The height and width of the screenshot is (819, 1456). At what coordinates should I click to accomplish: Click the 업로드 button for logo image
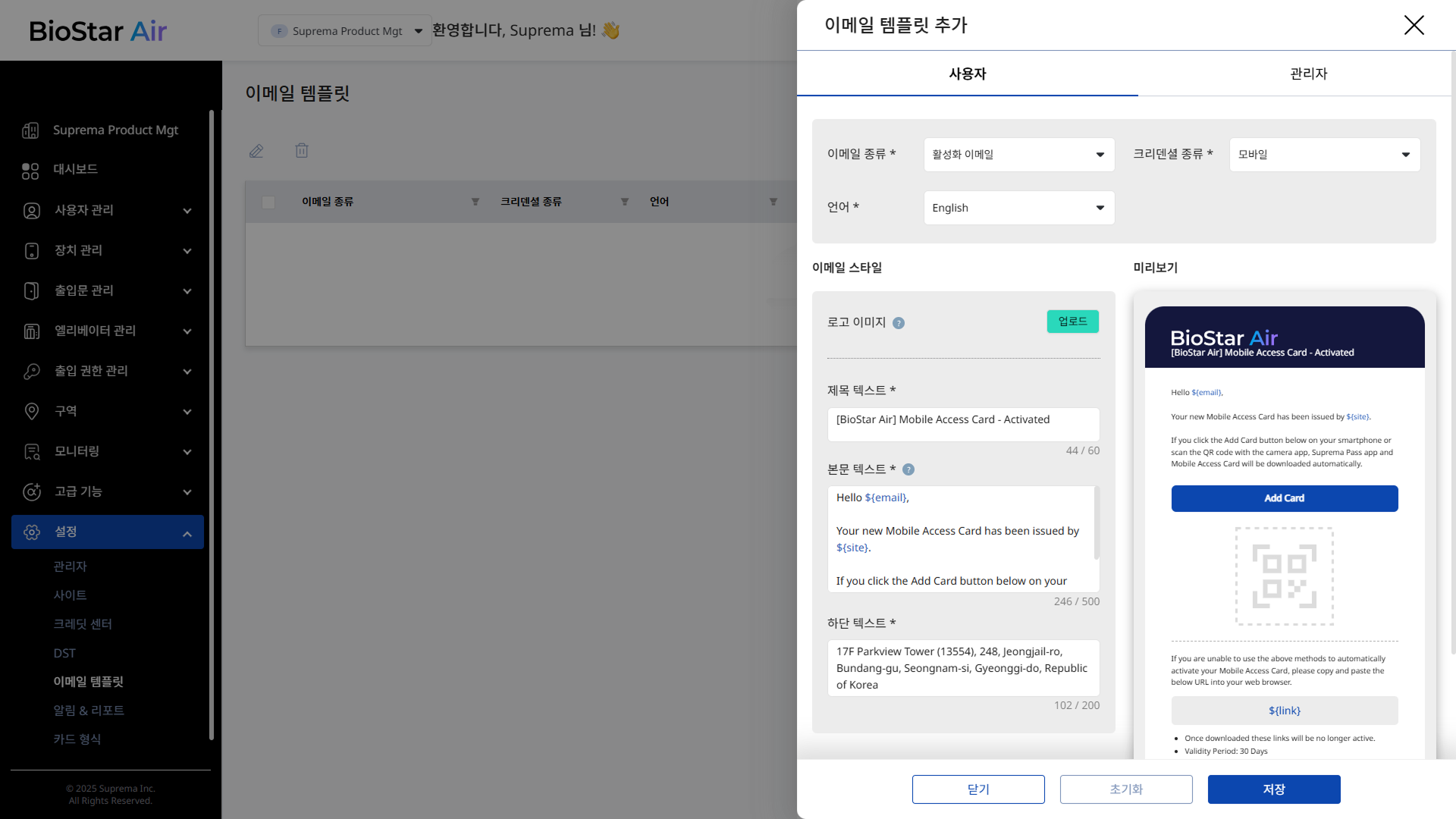[1072, 322]
